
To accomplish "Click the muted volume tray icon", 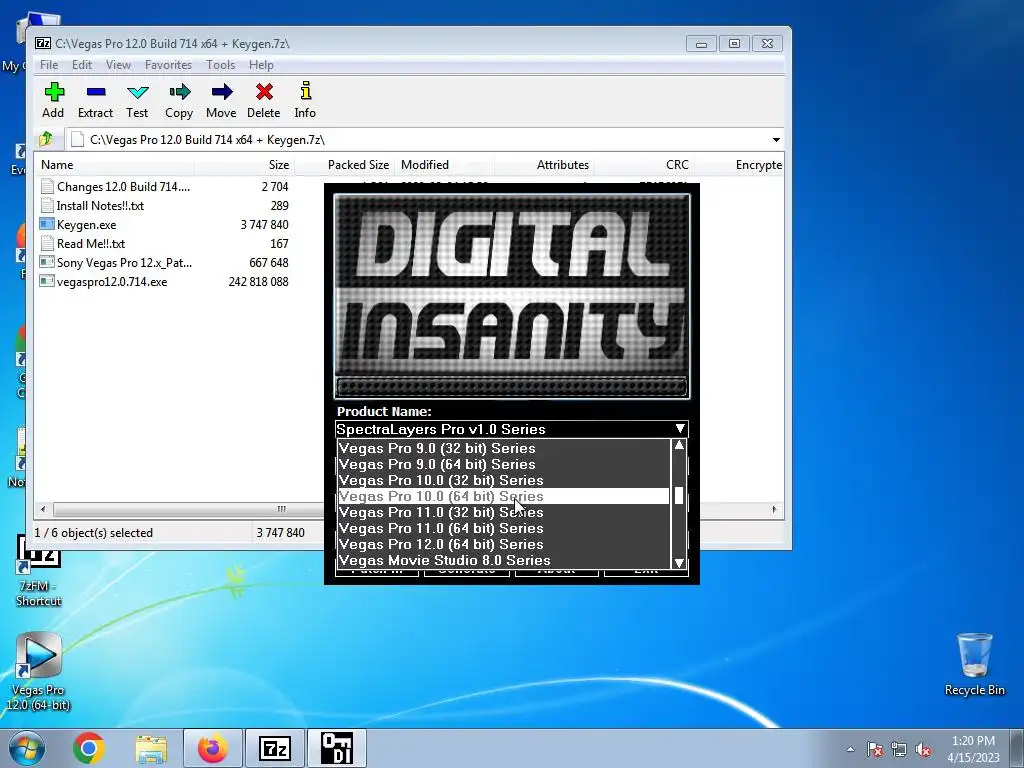I will (x=923, y=749).
